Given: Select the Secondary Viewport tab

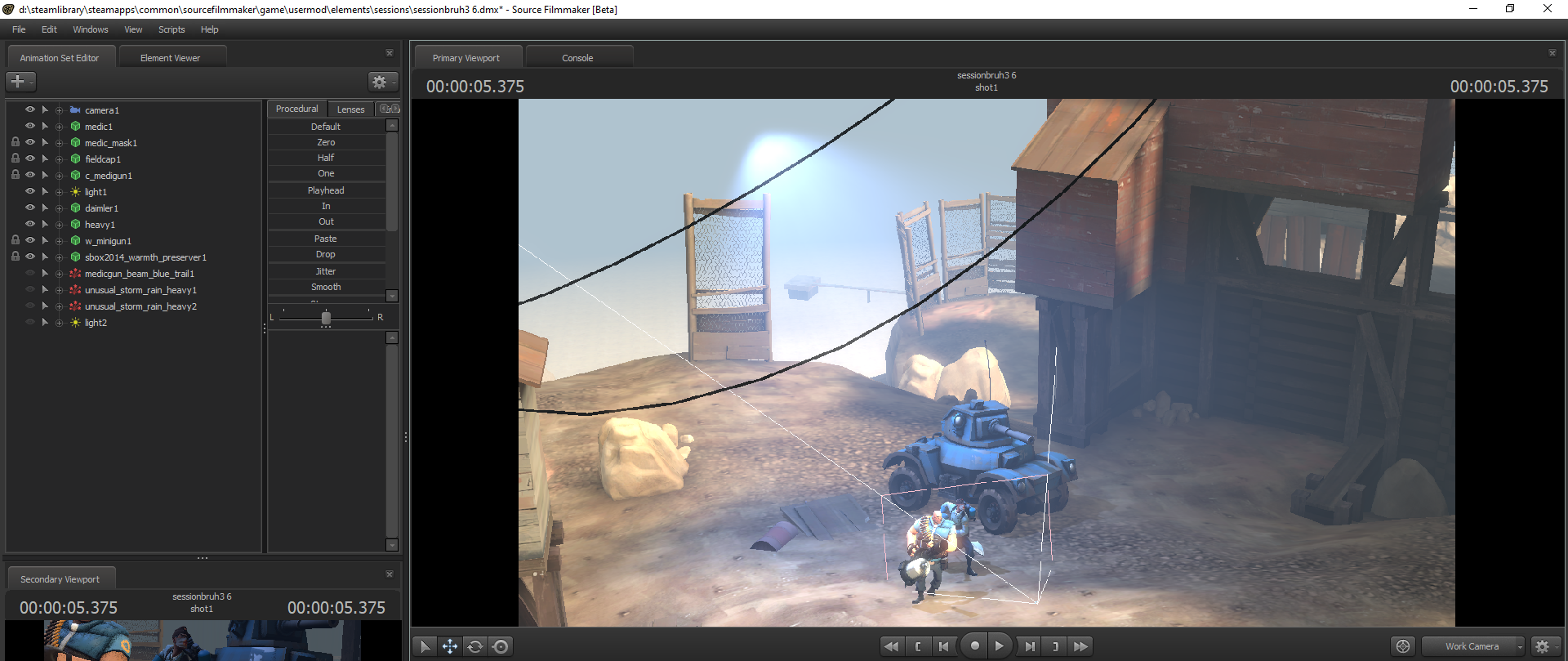Looking at the screenshot, I should [60, 579].
